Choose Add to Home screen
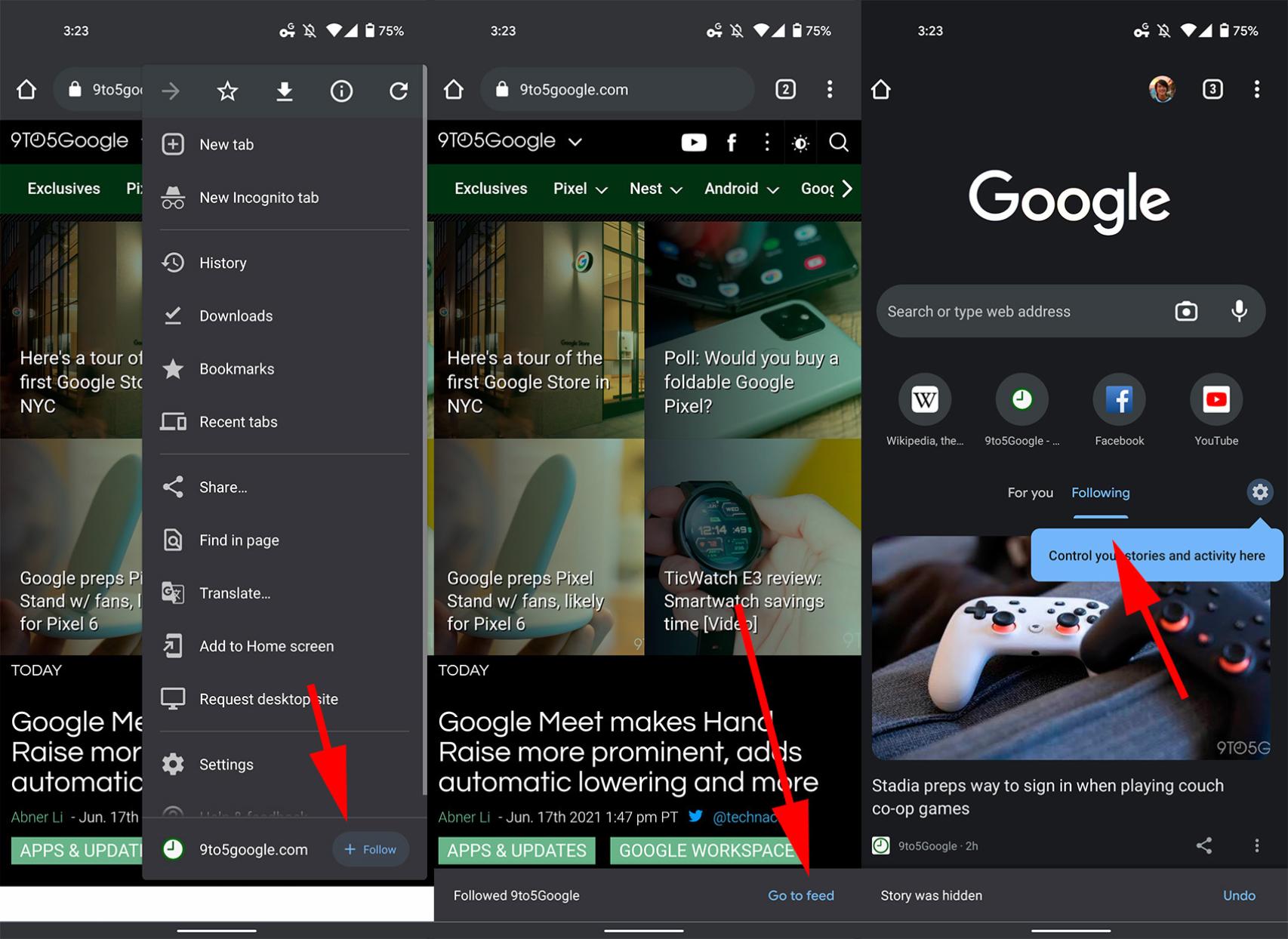1288x939 pixels. click(x=285, y=645)
